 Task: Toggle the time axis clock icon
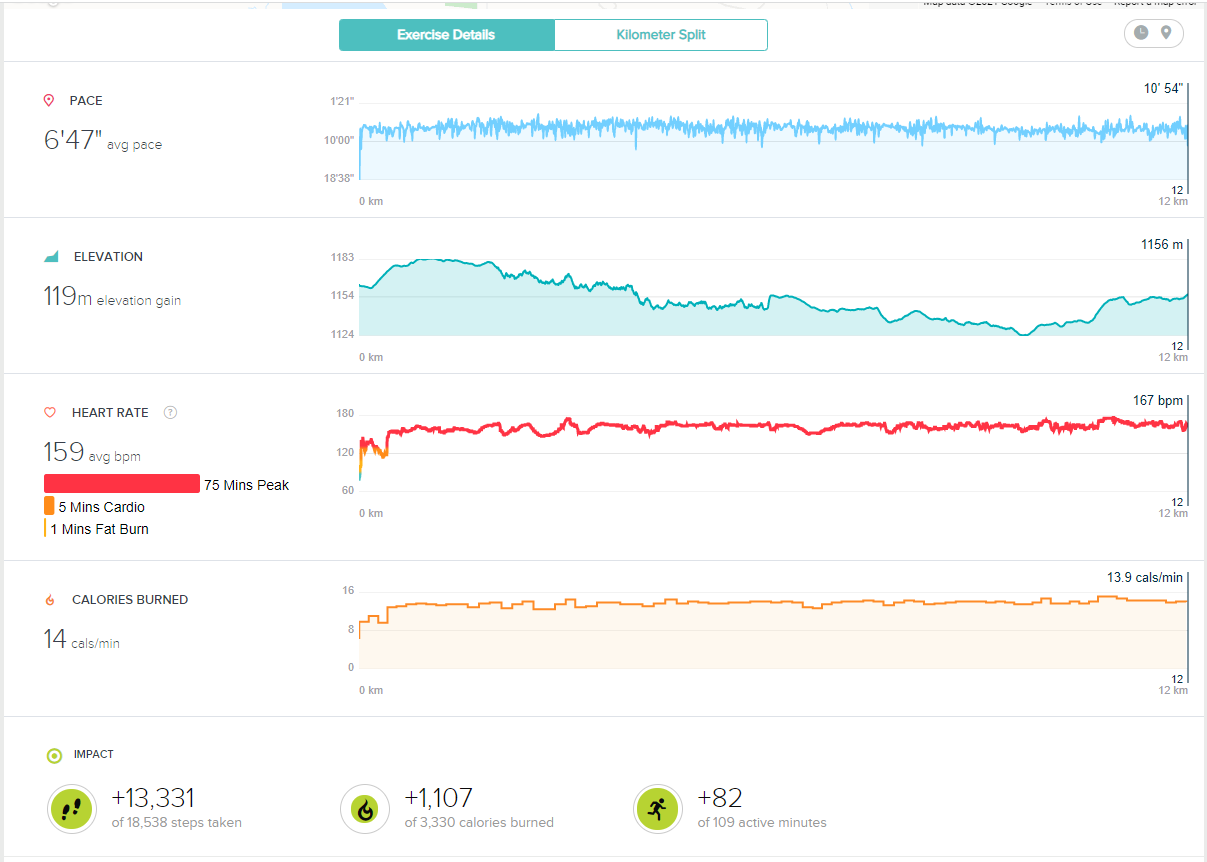click(x=1141, y=33)
